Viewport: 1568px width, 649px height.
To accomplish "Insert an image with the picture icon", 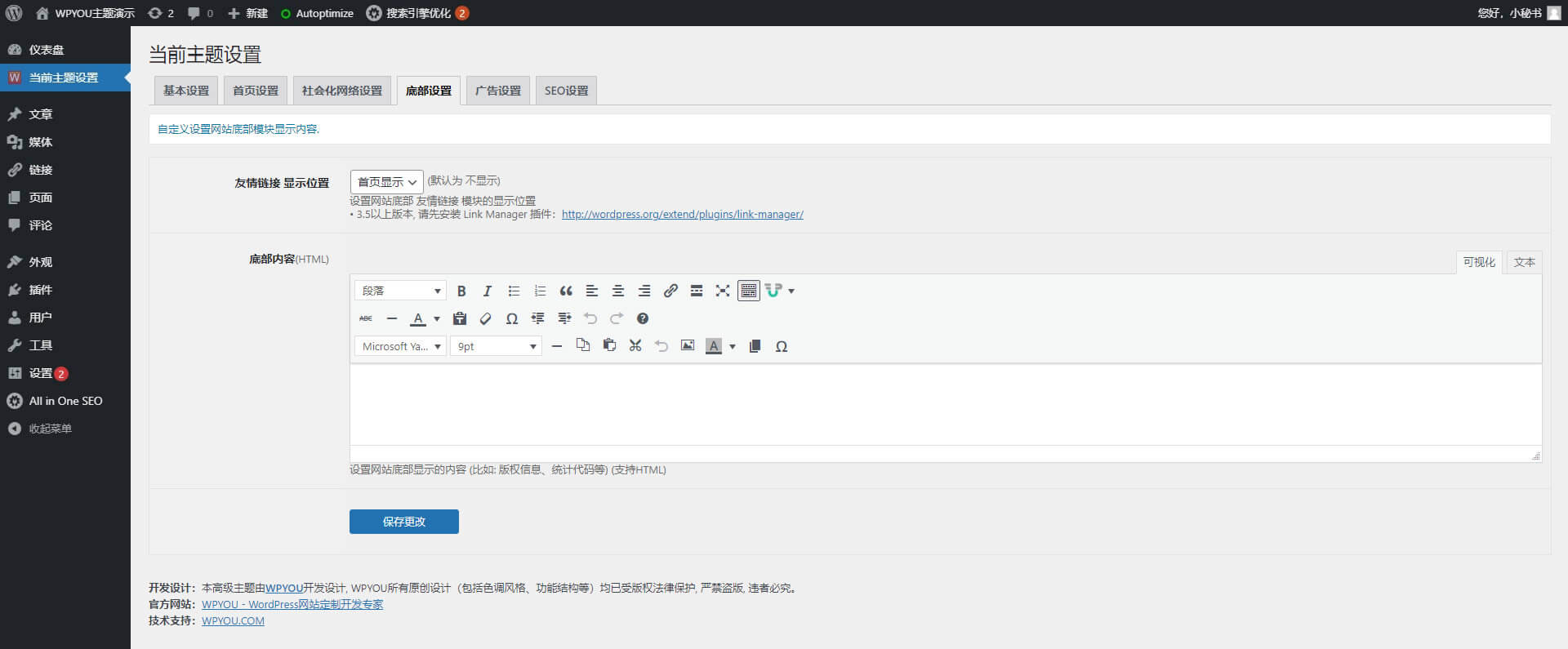I will (688, 346).
